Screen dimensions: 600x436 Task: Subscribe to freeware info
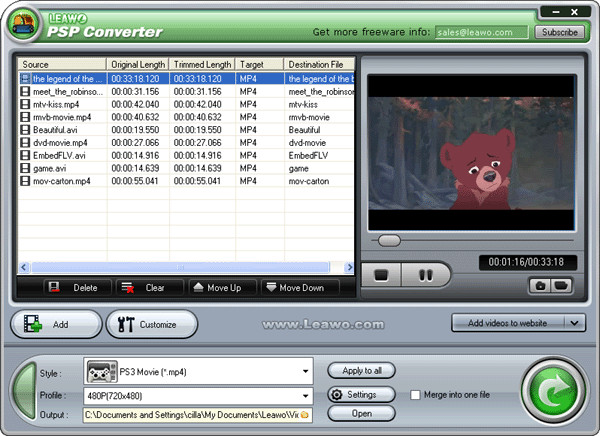(559, 32)
